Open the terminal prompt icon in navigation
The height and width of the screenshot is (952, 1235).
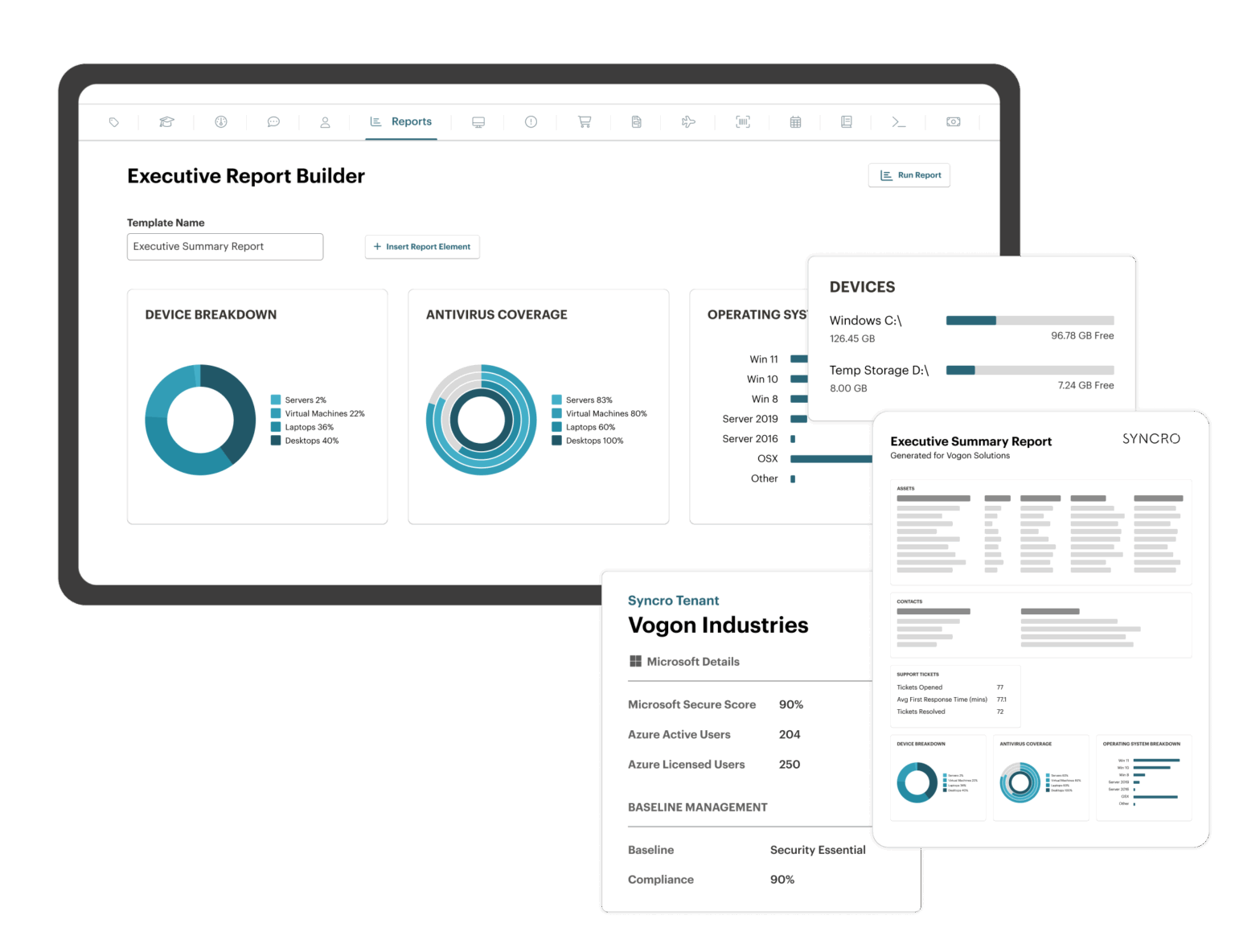pos(899,122)
